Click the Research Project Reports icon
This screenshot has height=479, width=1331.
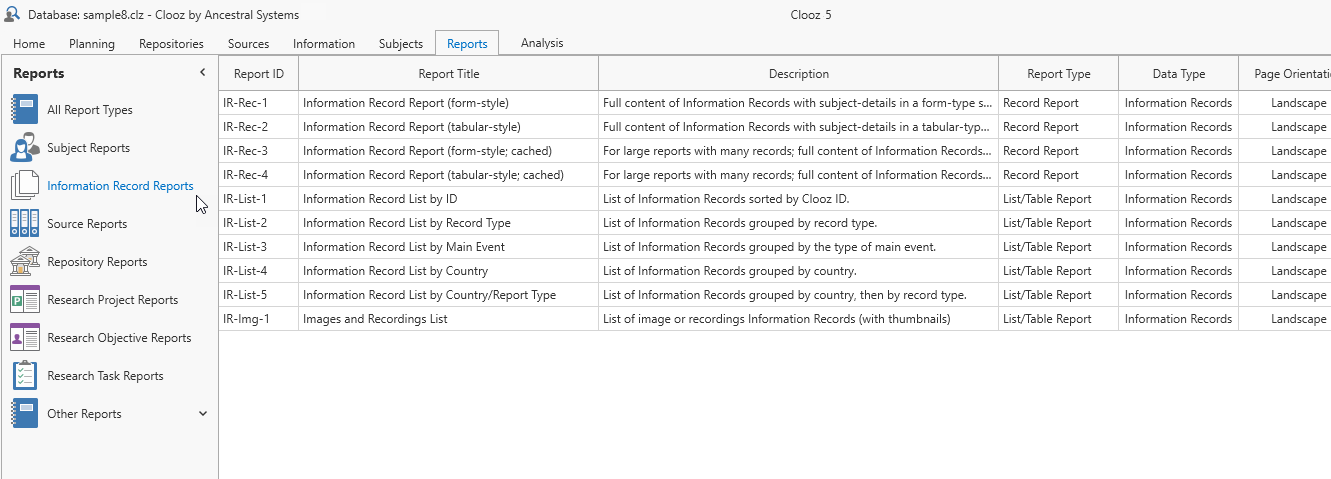click(x=24, y=300)
